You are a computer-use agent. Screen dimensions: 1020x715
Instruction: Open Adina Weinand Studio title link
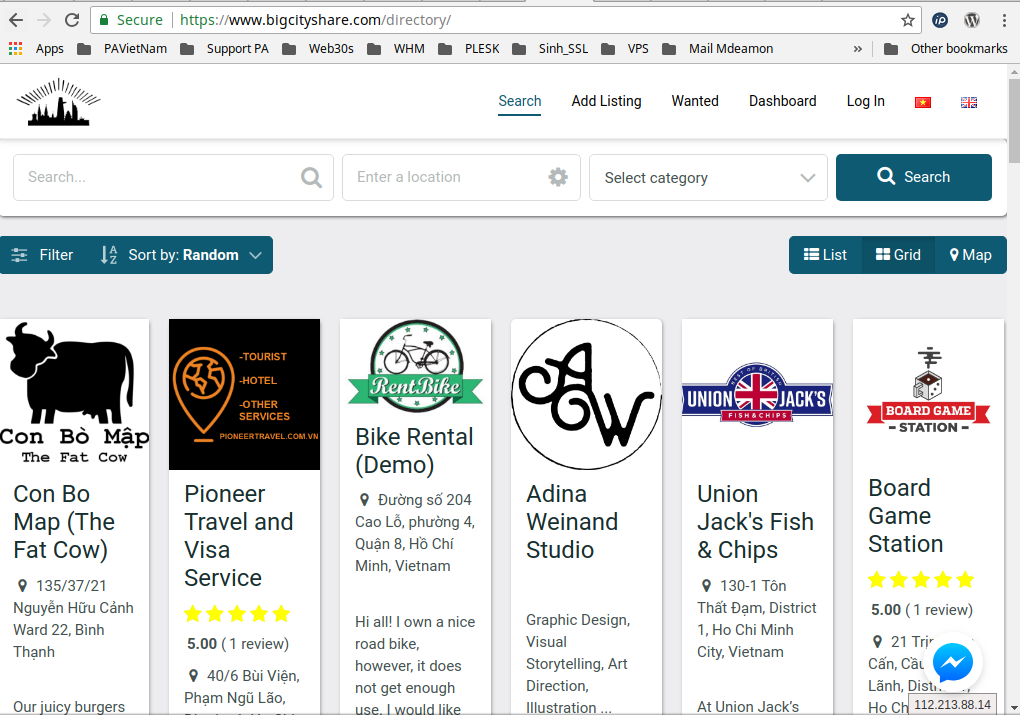572,522
